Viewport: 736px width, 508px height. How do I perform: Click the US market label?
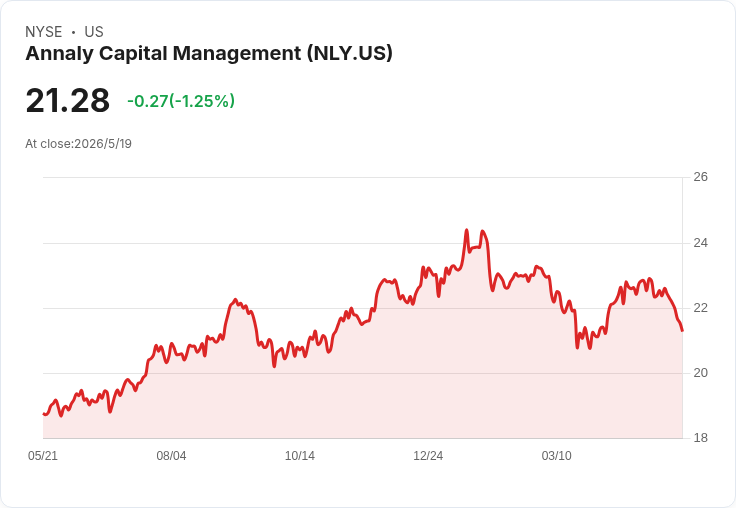tap(94, 32)
